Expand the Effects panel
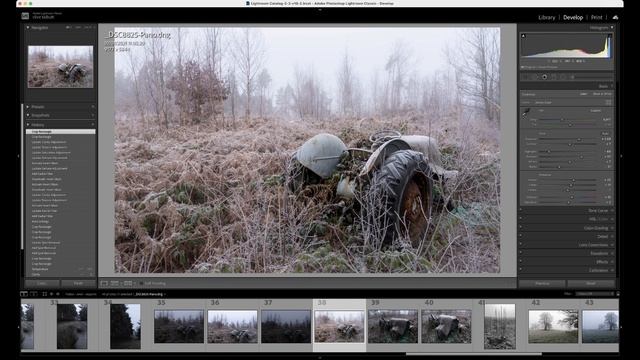Screen dimensions: 640x360 tap(612, 262)
